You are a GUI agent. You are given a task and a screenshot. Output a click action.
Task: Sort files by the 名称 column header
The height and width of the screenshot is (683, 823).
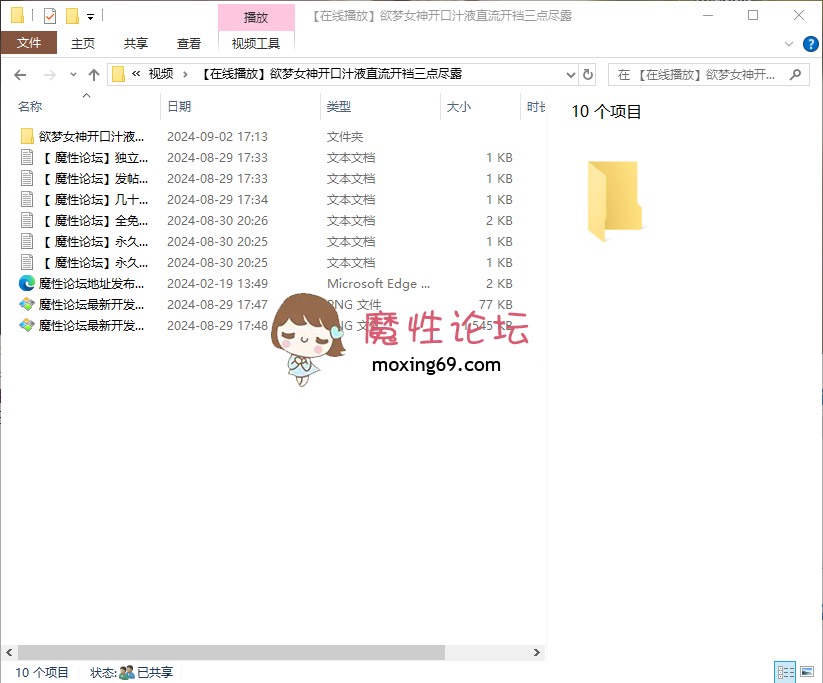click(x=30, y=107)
